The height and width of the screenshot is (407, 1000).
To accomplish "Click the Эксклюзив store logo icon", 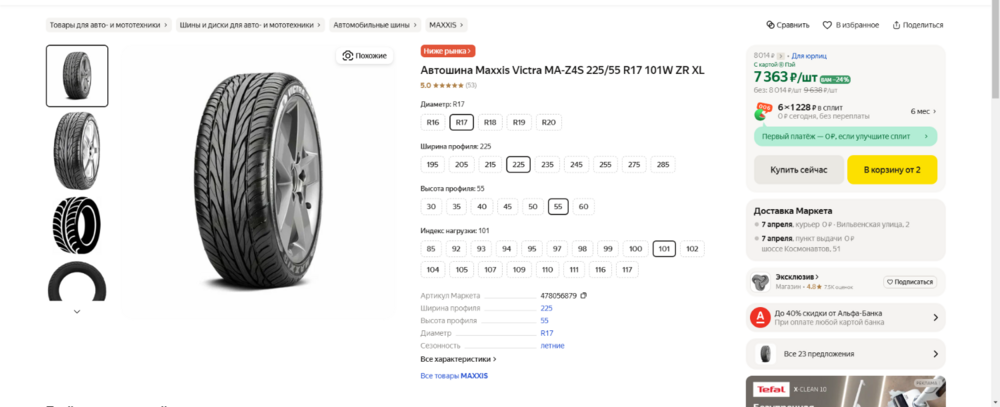I will [760, 282].
